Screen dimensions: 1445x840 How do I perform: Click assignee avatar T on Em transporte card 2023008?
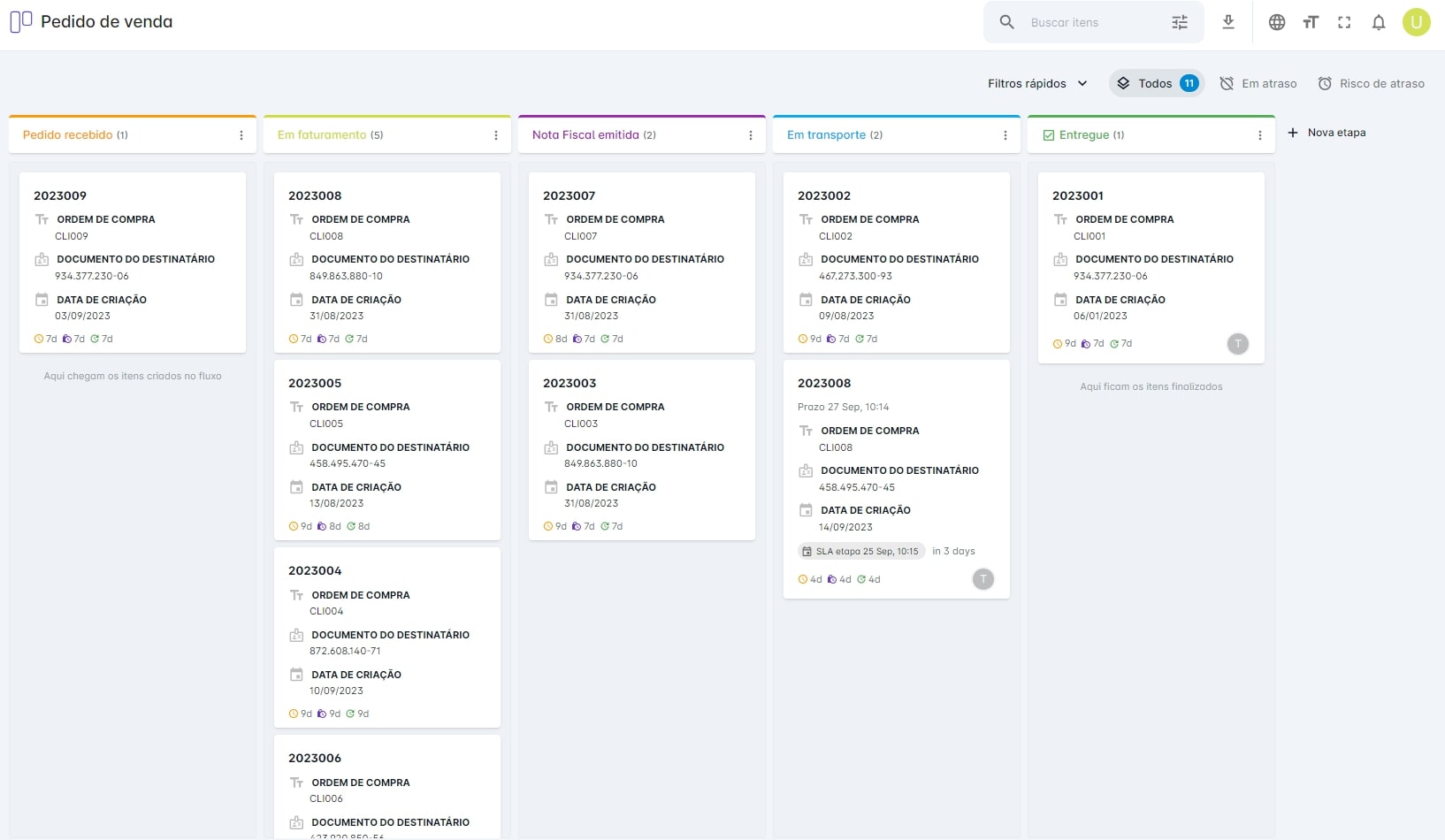[x=983, y=579]
